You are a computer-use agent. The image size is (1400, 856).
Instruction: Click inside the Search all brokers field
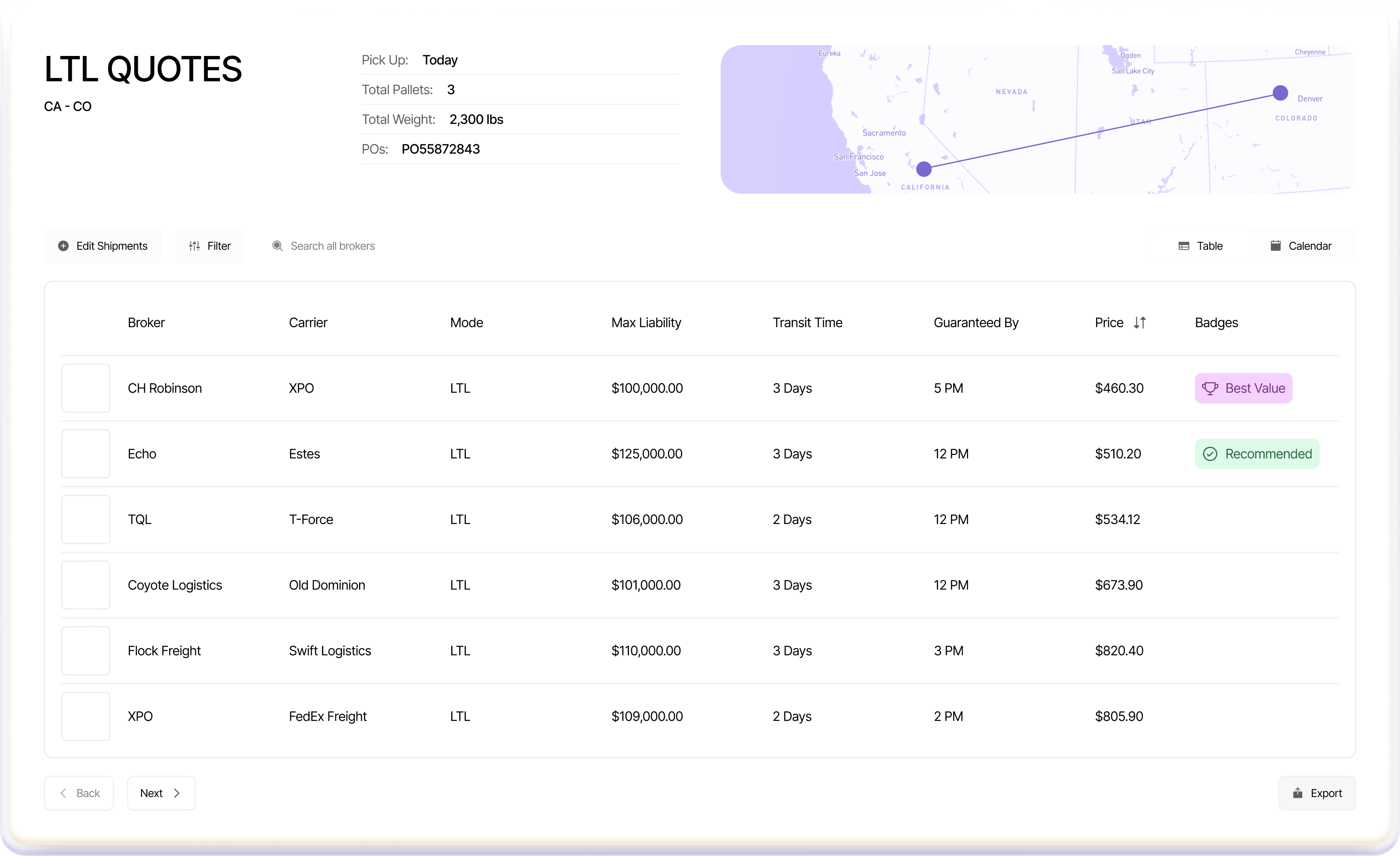tap(332, 245)
